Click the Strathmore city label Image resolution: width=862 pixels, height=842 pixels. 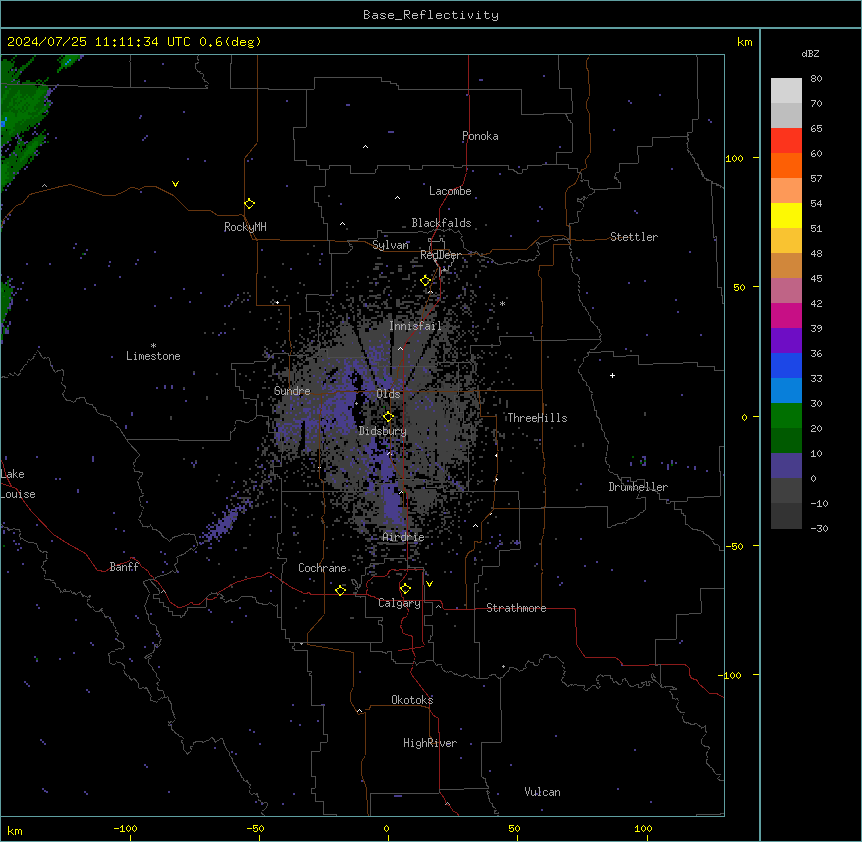click(x=516, y=608)
